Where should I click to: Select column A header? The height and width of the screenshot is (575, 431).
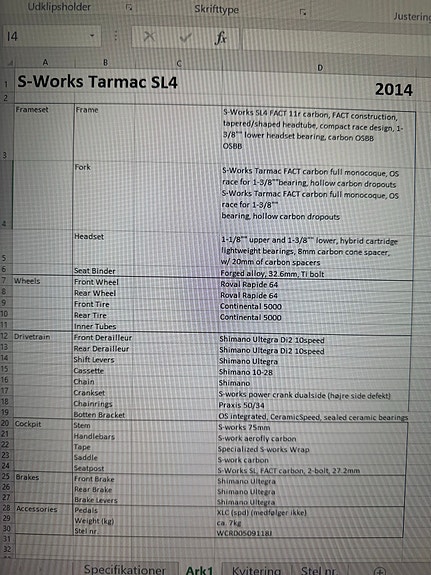[45, 62]
